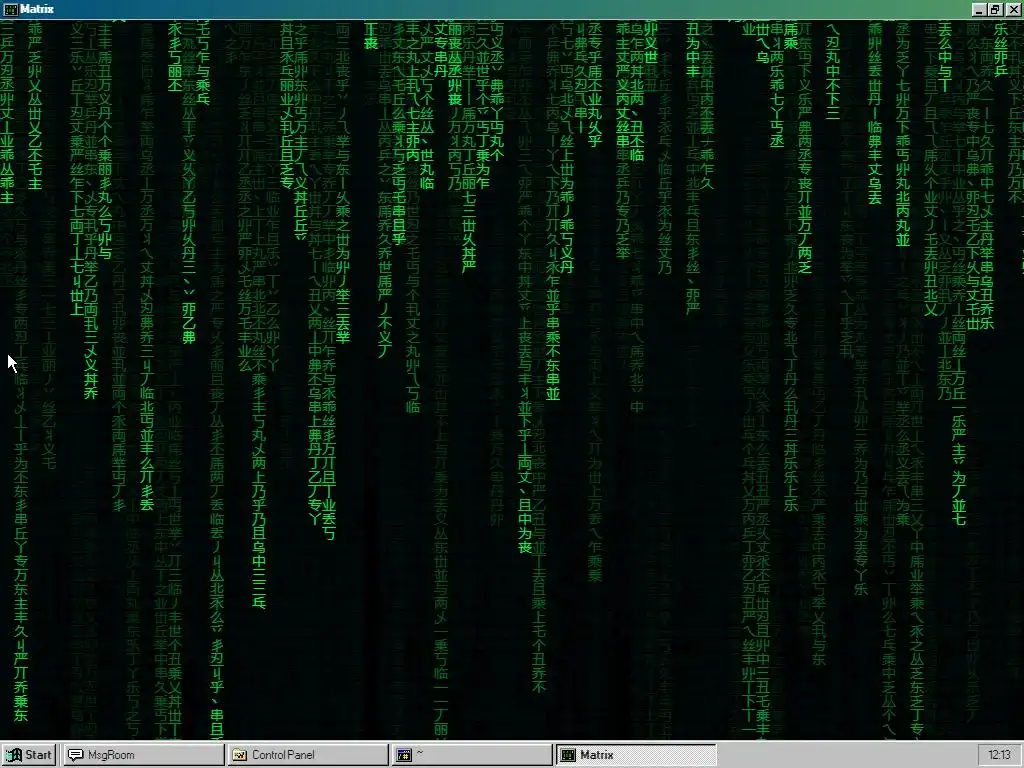This screenshot has width=1024, height=768.
Task: Close the Matrix window
Action: click(x=1013, y=9)
